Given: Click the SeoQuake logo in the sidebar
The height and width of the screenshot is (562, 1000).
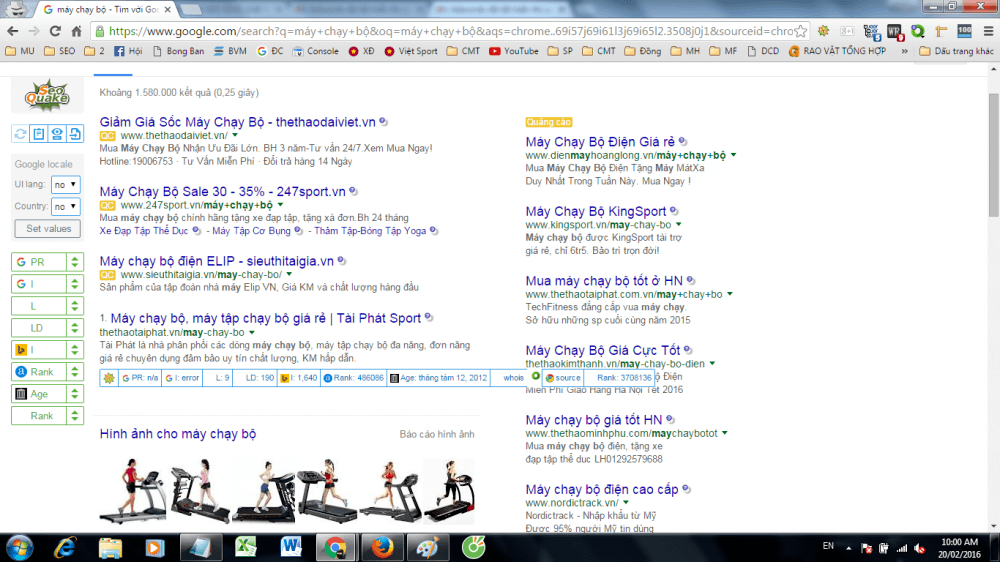Looking at the screenshot, I should 47,96.
